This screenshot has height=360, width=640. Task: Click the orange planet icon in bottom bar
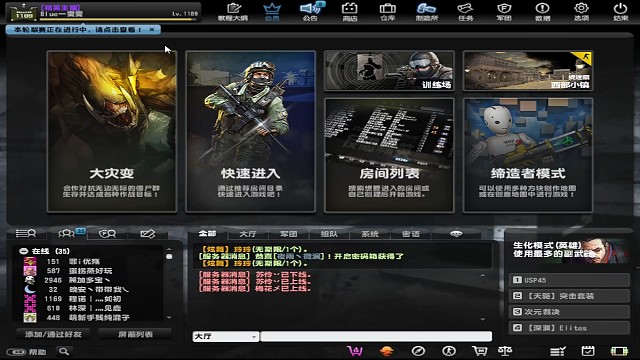coord(387,351)
